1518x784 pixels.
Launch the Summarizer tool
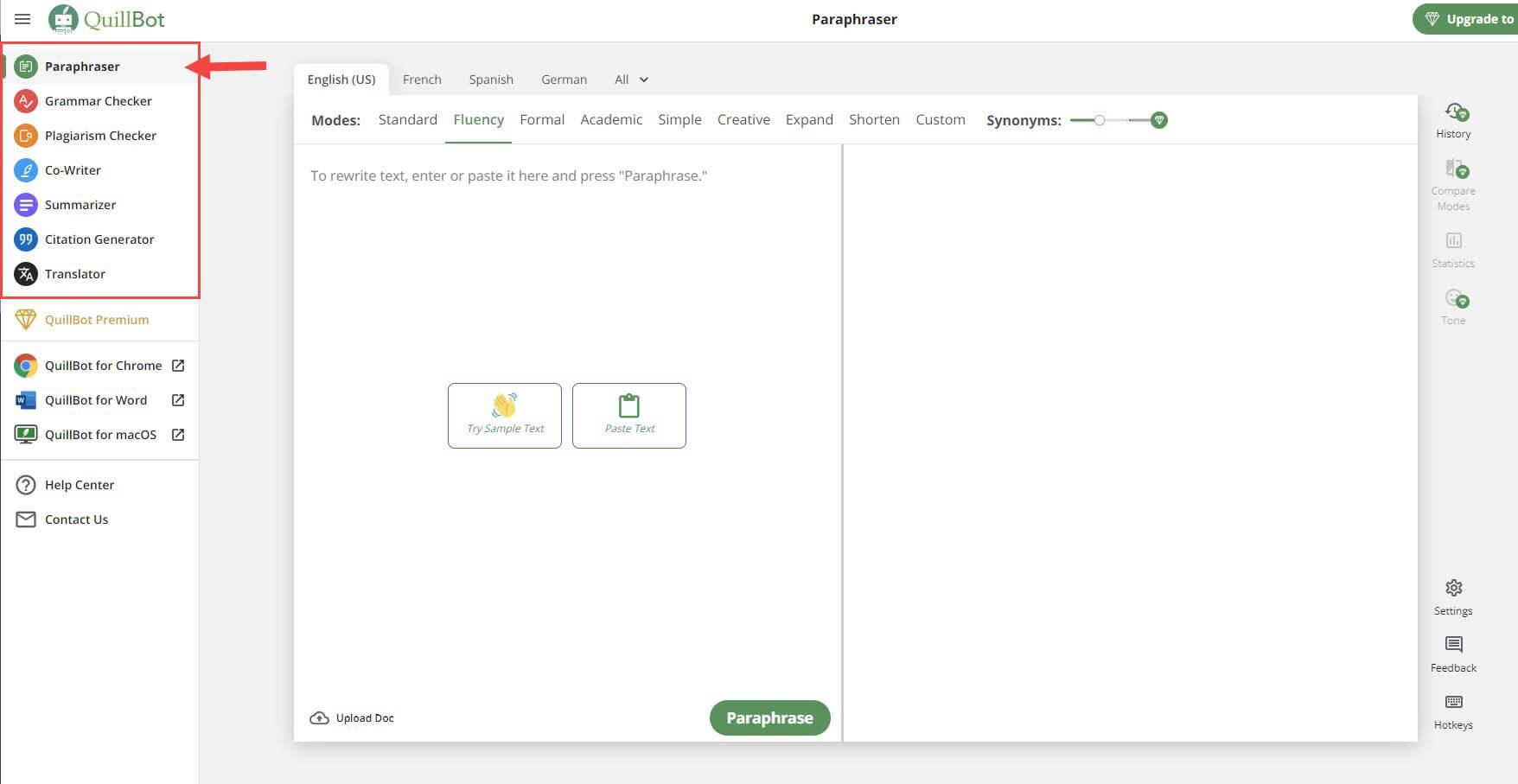pyautogui.click(x=80, y=205)
